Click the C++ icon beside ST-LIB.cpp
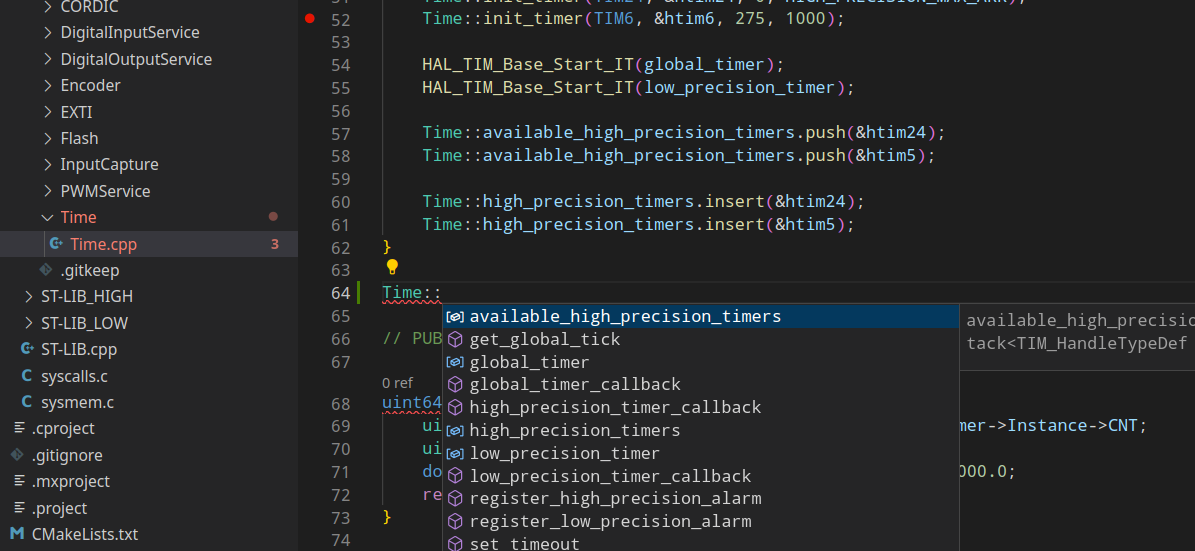The height and width of the screenshot is (551, 1195). tap(27, 349)
